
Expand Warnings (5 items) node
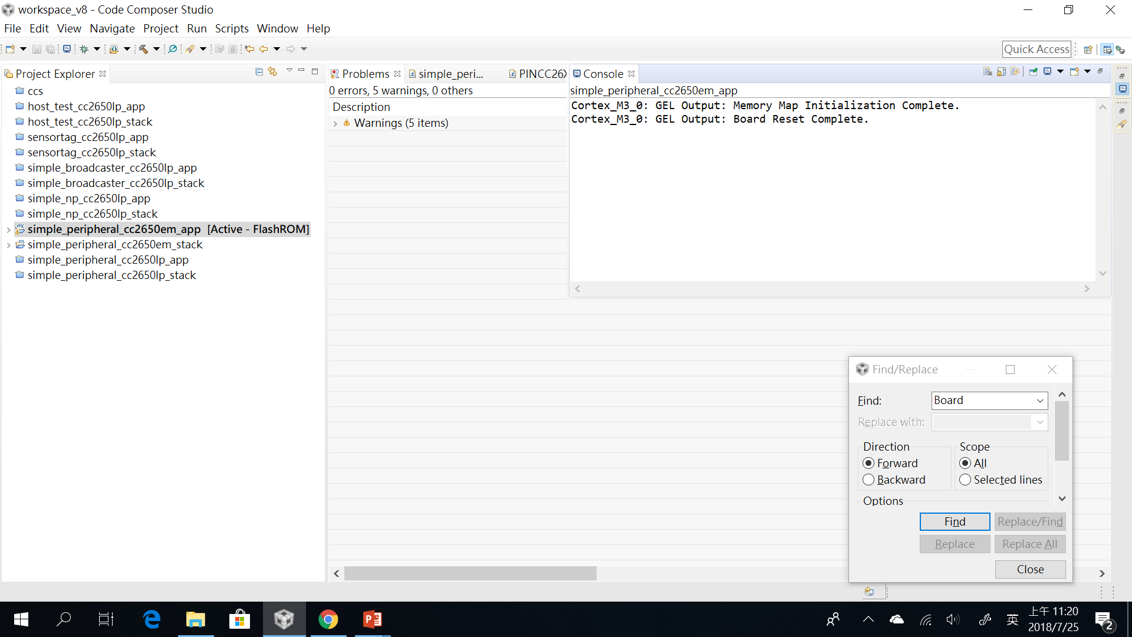click(x=335, y=124)
